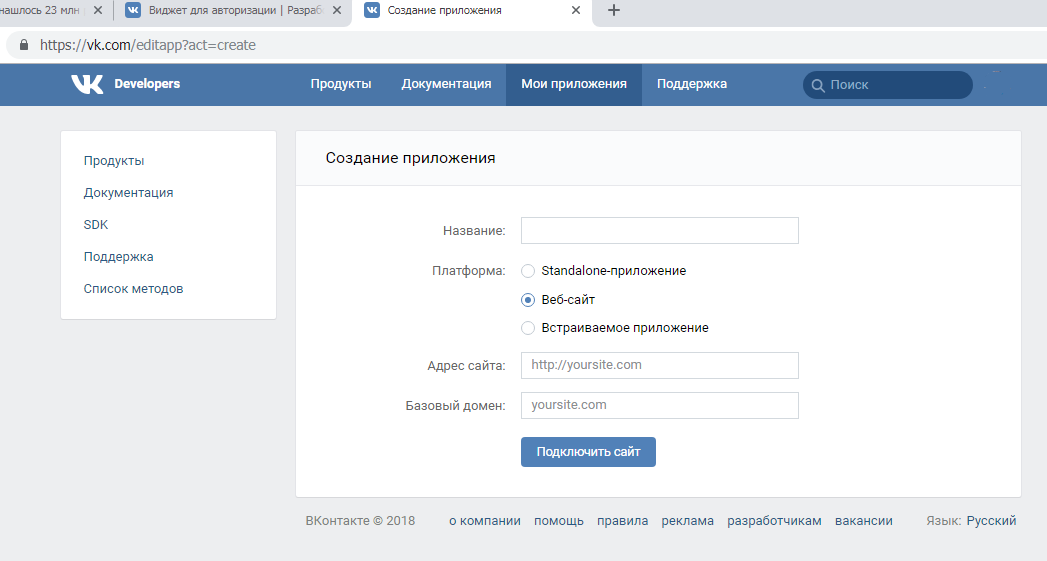Change language via Русский link

point(991,521)
